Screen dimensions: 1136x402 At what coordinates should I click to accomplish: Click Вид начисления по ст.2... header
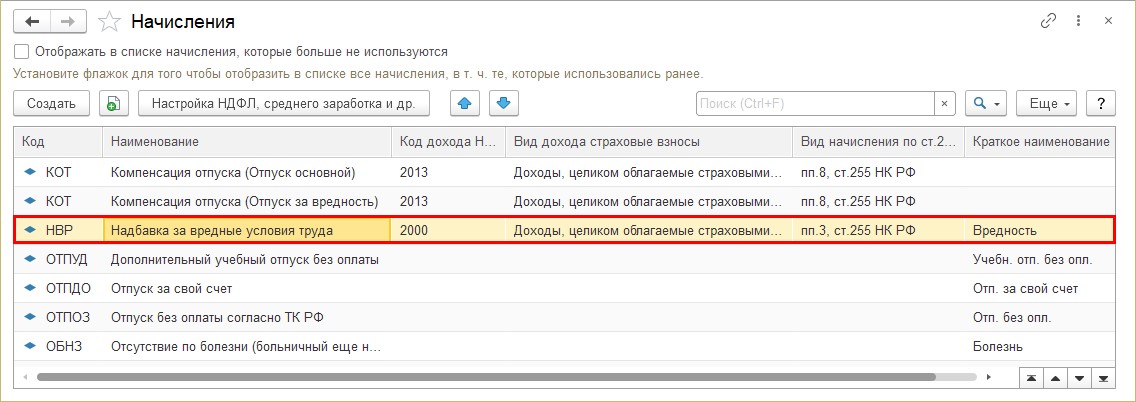coord(879,142)
